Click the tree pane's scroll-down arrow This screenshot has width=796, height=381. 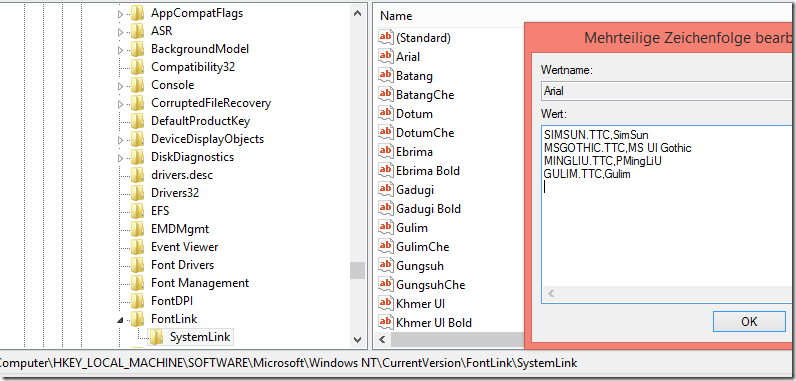click(357, 339)
